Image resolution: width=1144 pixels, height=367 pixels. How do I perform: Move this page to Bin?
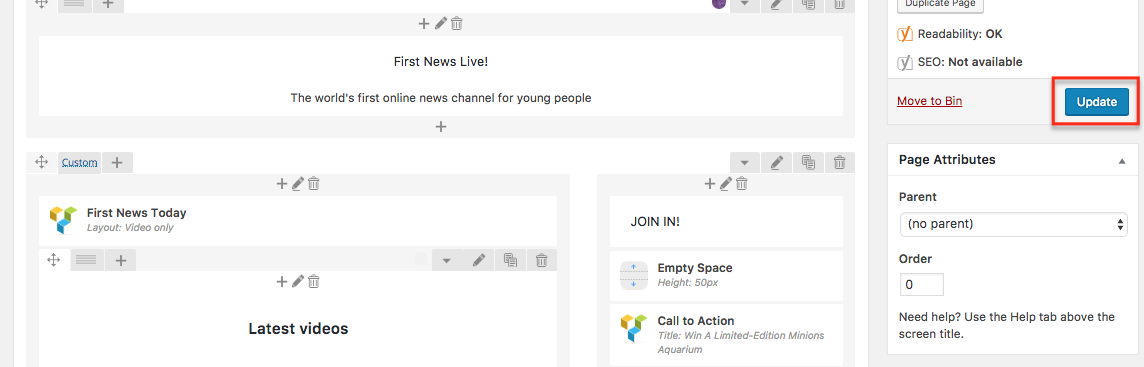coord(930,101)
